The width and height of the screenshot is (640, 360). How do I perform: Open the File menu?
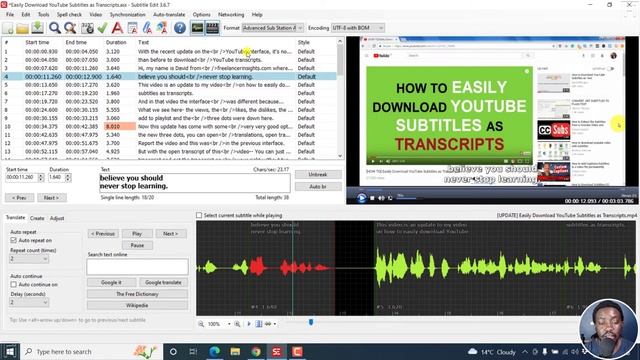(x=10, y=15)
